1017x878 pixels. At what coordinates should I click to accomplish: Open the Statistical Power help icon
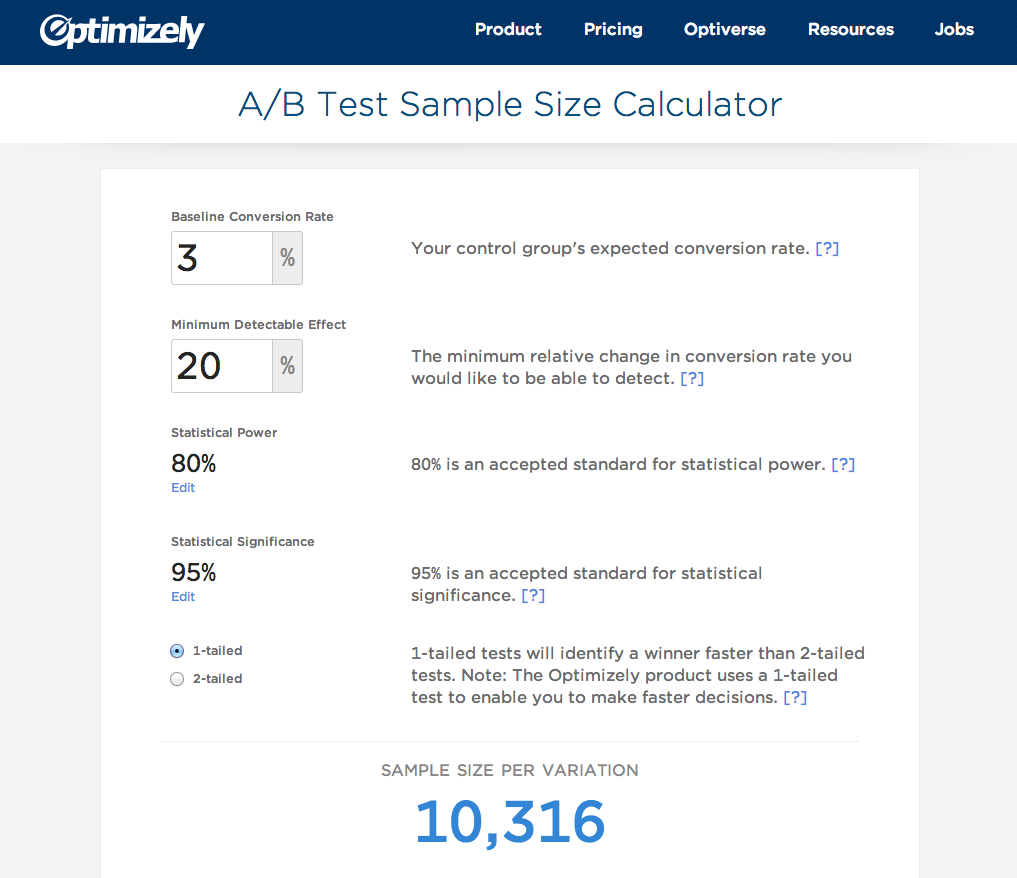(843, 464)
